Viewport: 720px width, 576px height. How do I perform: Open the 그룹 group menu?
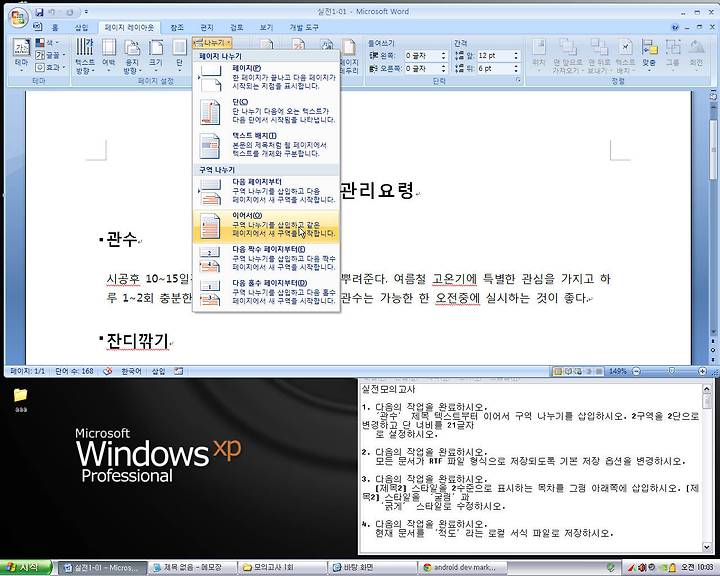[673, 55]
